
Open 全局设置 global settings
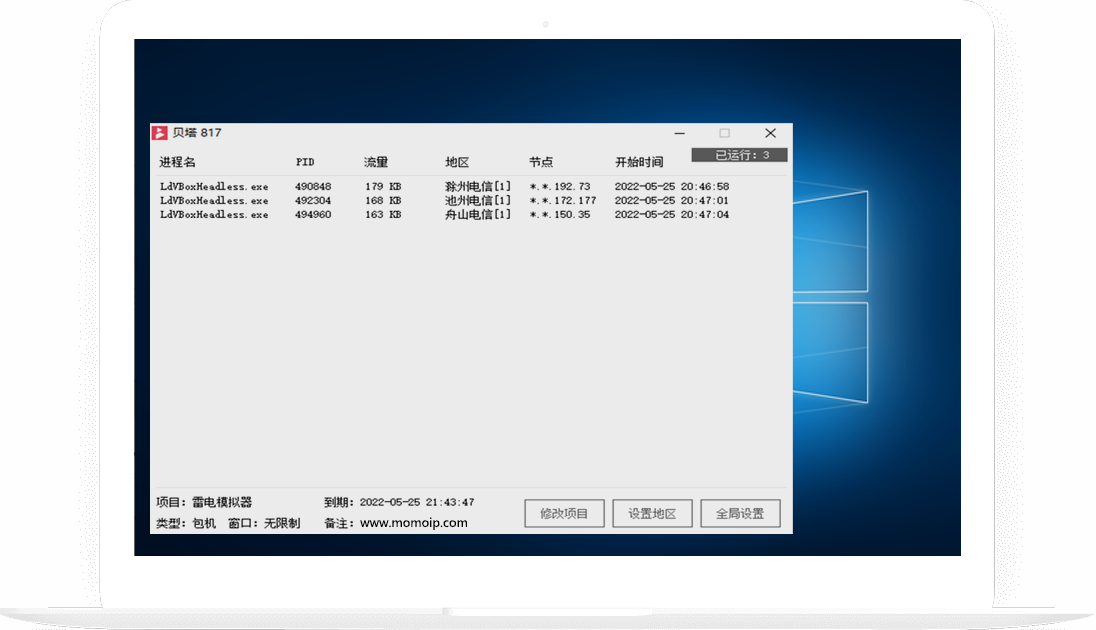point(740,513)
